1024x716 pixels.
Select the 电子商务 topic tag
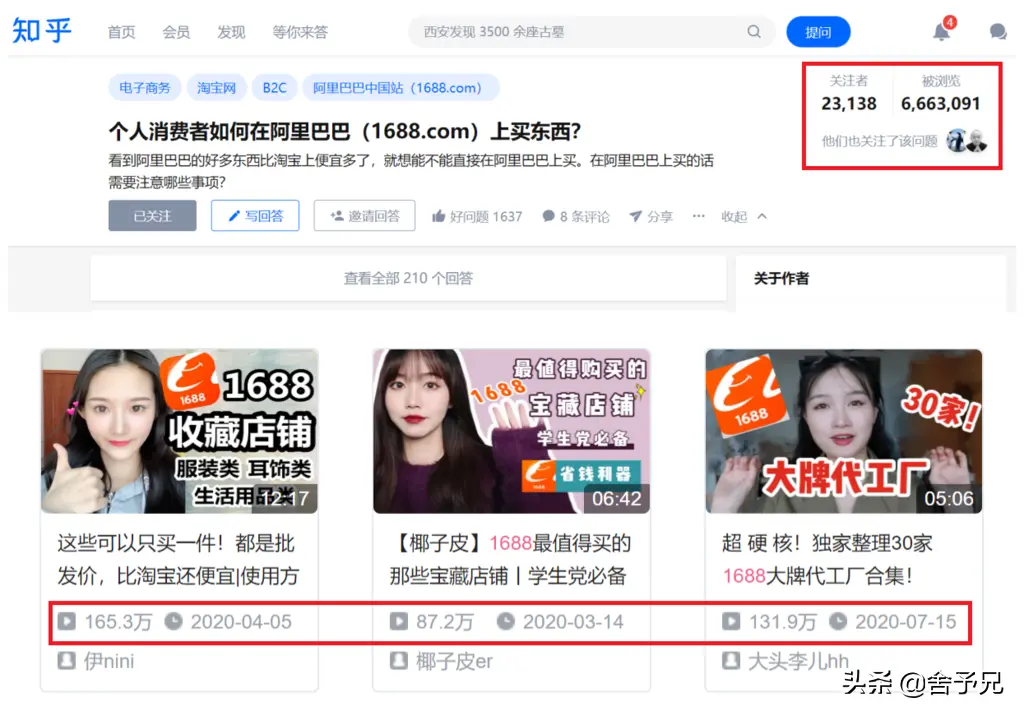coord(145,88)
